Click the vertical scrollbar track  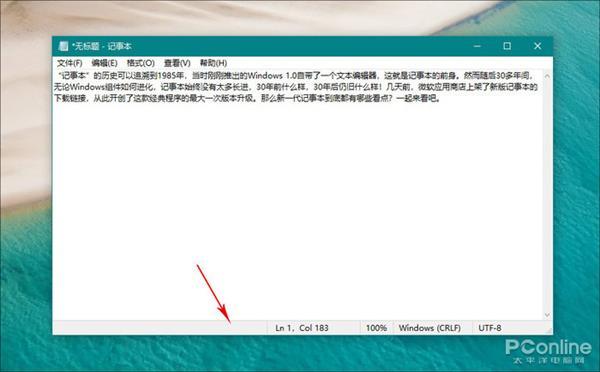(x=547, y=196)
